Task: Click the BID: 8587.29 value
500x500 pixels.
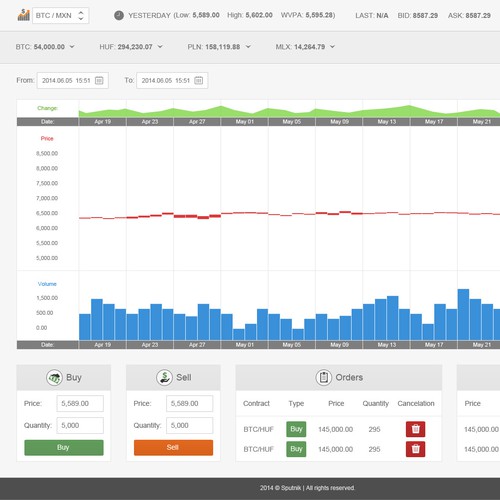Action: tap(418, 15)
